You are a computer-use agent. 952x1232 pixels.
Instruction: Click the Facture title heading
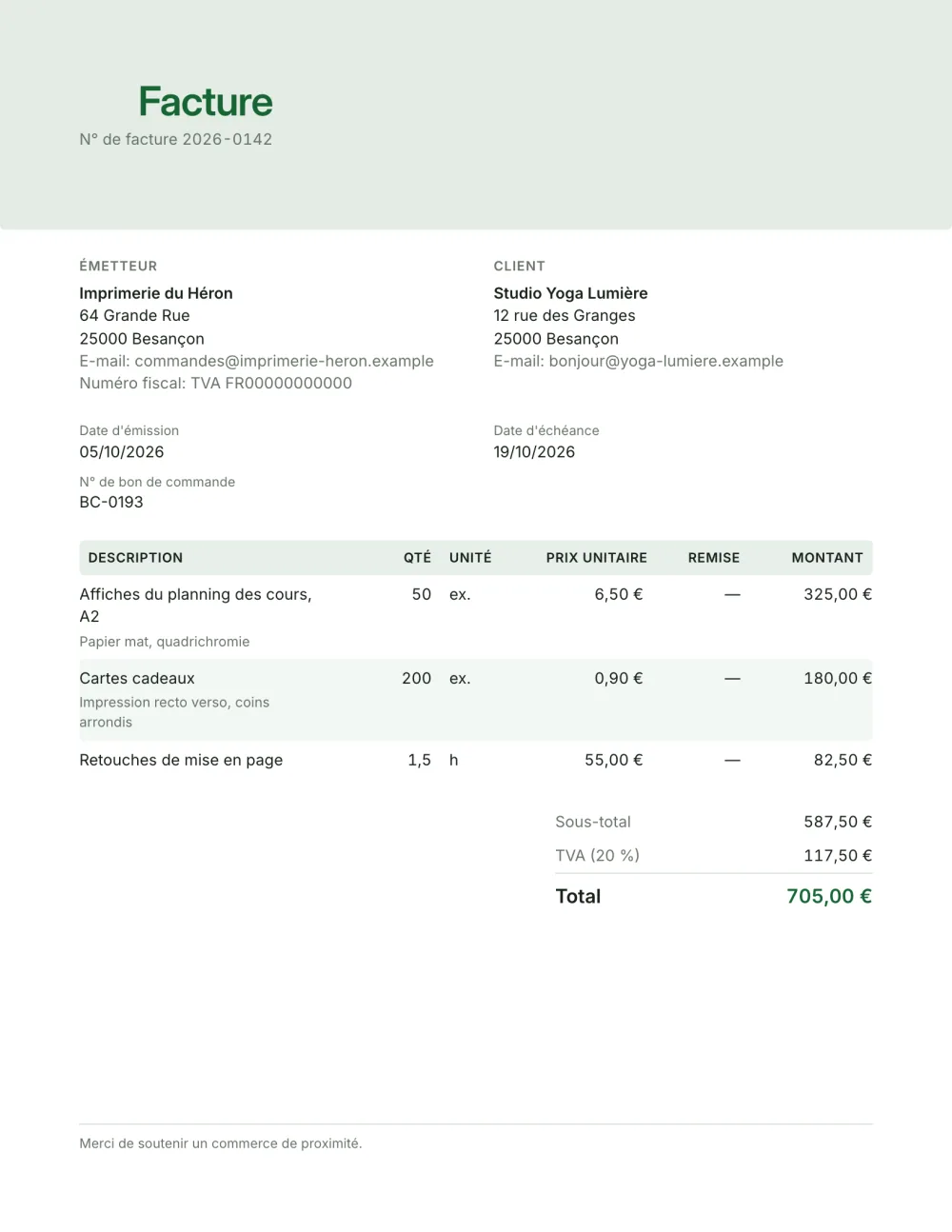(x=206, y=102)
